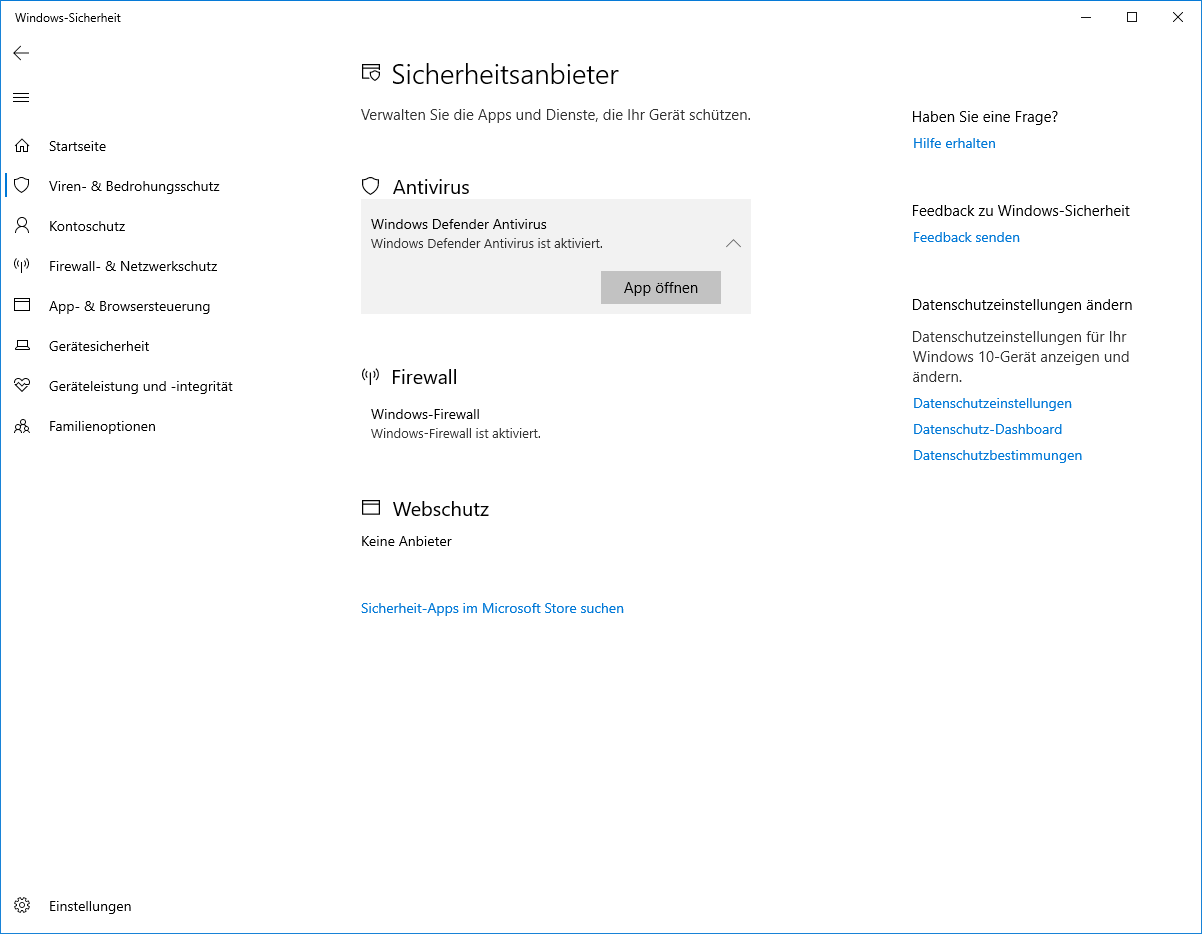
Task: Expand the Windows-Firewall provider entry
Action: [556, 424]
